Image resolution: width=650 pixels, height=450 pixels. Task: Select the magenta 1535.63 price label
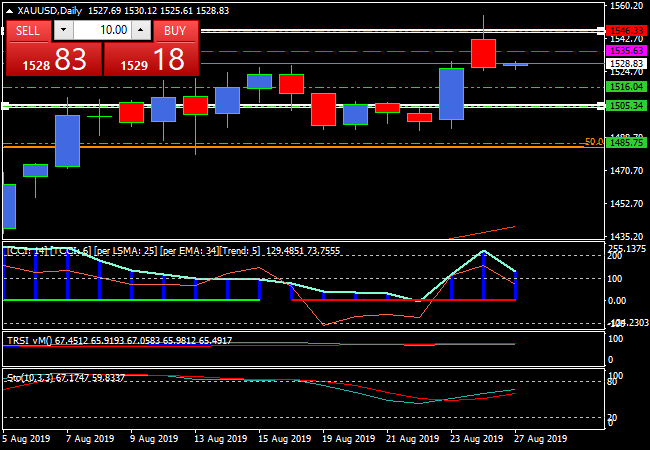pyautogui.click(x=626, y=49)
